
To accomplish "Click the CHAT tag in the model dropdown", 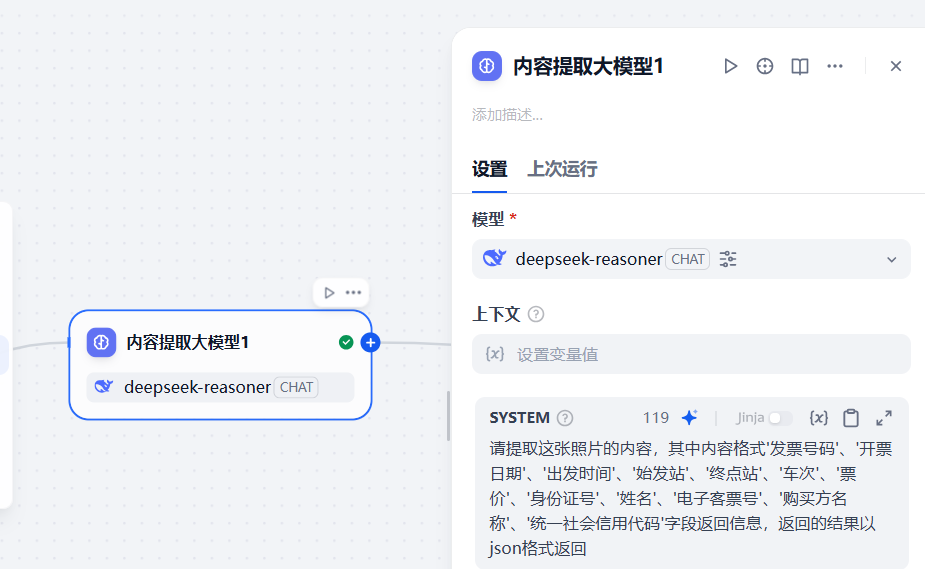I will 687,259.
